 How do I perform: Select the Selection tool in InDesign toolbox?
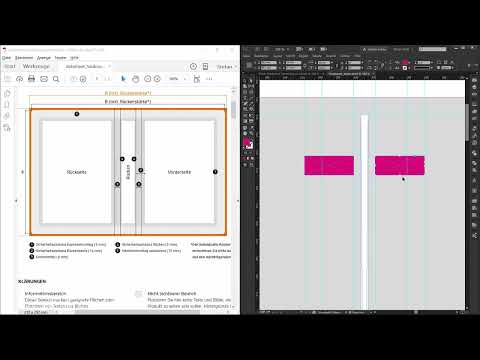(245, 81)
